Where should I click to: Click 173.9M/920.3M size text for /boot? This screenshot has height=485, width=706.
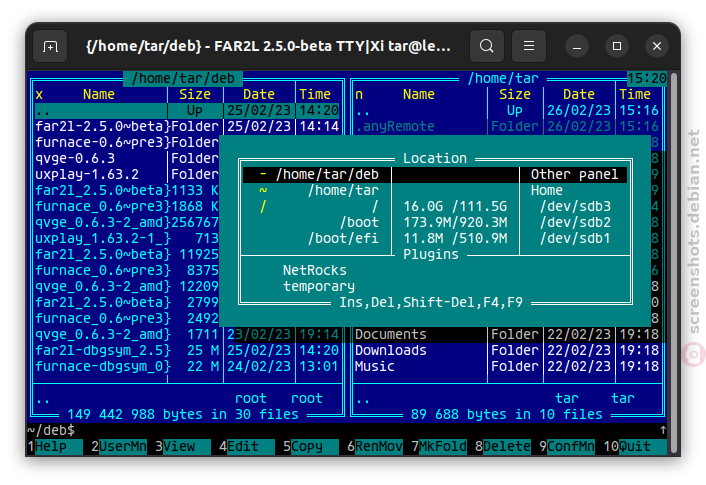455,222
